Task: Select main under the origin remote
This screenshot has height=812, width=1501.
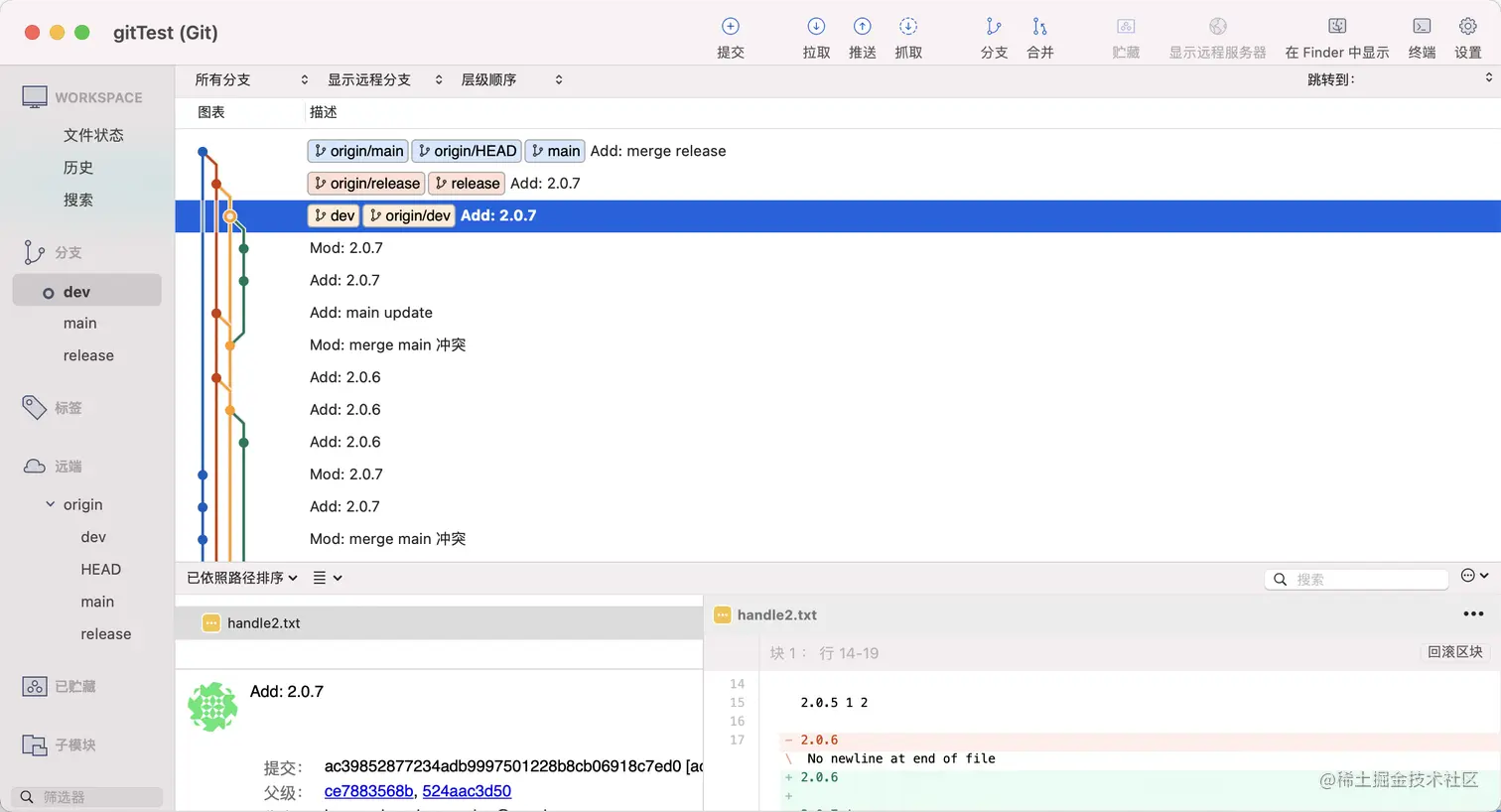Action: click(97, 602)
